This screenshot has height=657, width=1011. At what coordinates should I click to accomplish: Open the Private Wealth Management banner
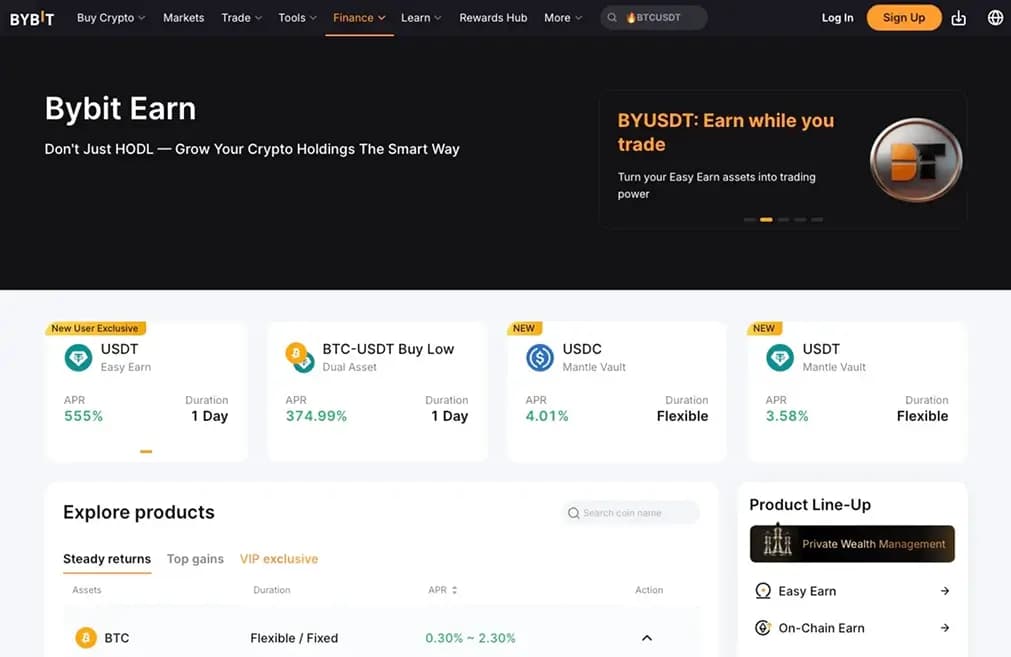tap(852, 544)
